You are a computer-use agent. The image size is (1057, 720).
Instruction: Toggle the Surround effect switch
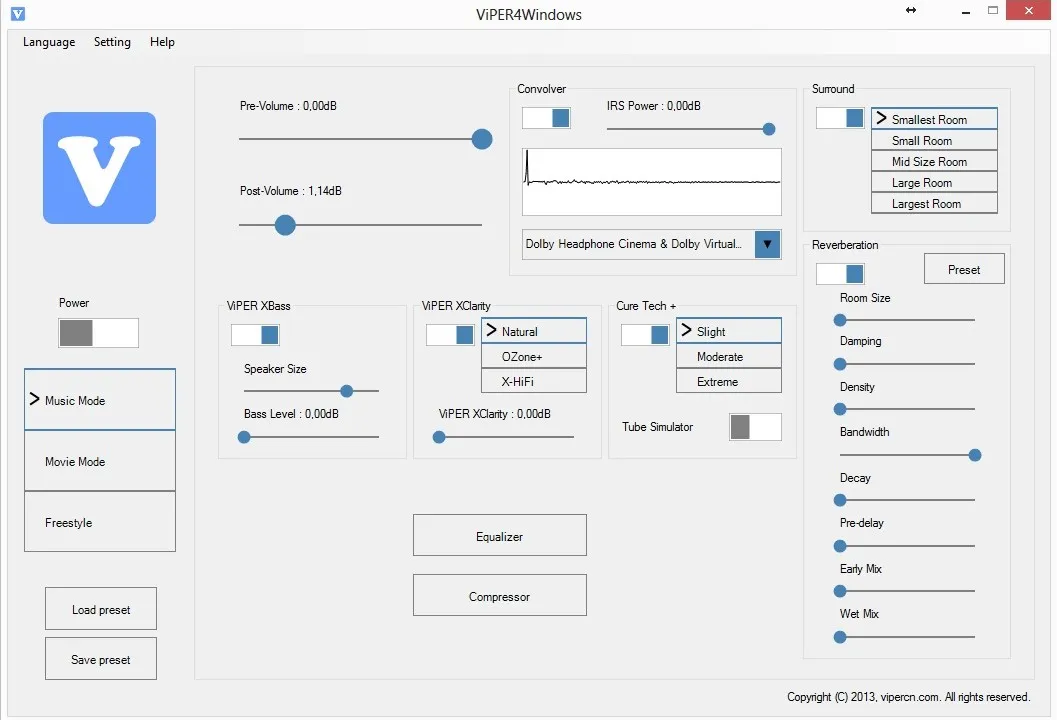click(840, 118)
